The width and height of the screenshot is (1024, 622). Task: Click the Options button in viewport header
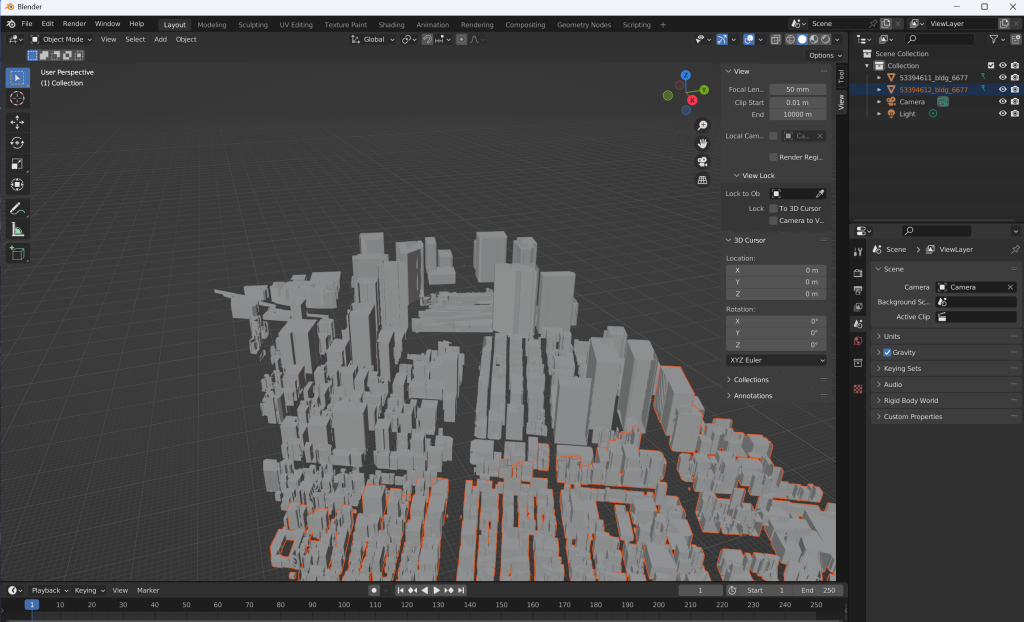pyautogui.click(x=822, y=55)
